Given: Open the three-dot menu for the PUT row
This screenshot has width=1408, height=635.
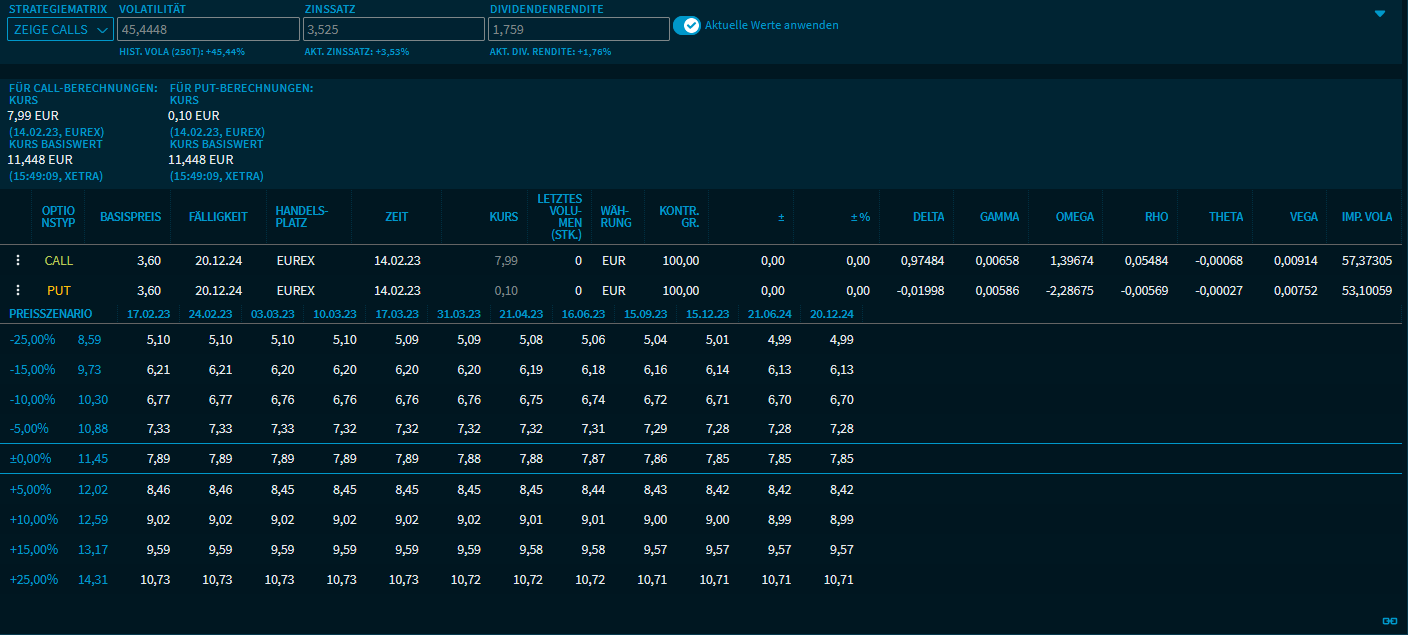Looking at the screenshot, I should (17, 290).
